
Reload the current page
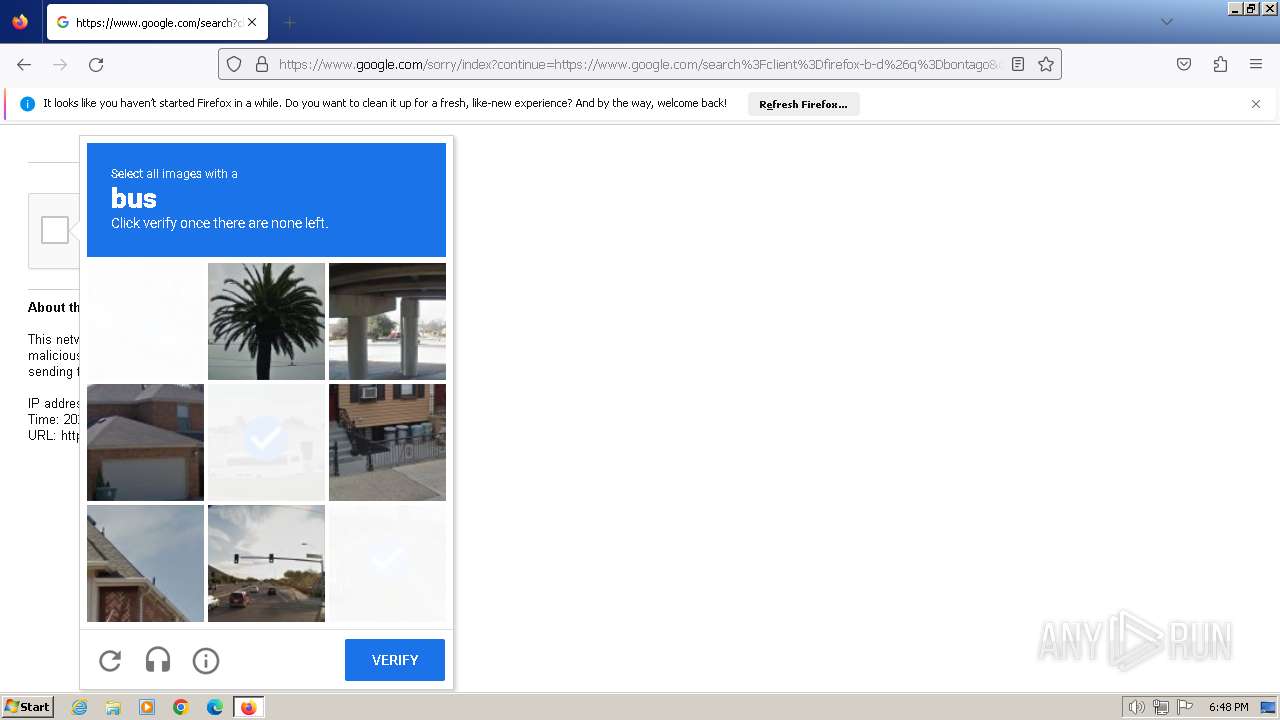click(x=96, y=64)
